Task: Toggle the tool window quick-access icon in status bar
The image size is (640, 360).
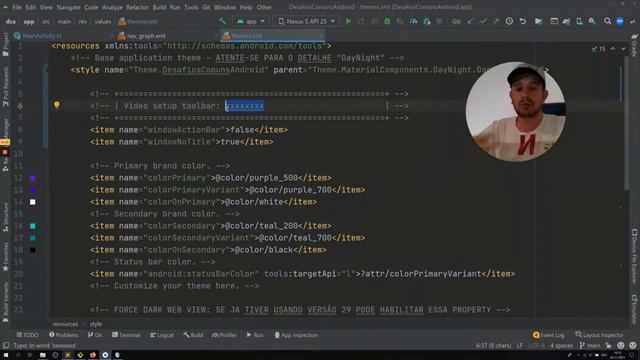Action: tap(6, 345)
